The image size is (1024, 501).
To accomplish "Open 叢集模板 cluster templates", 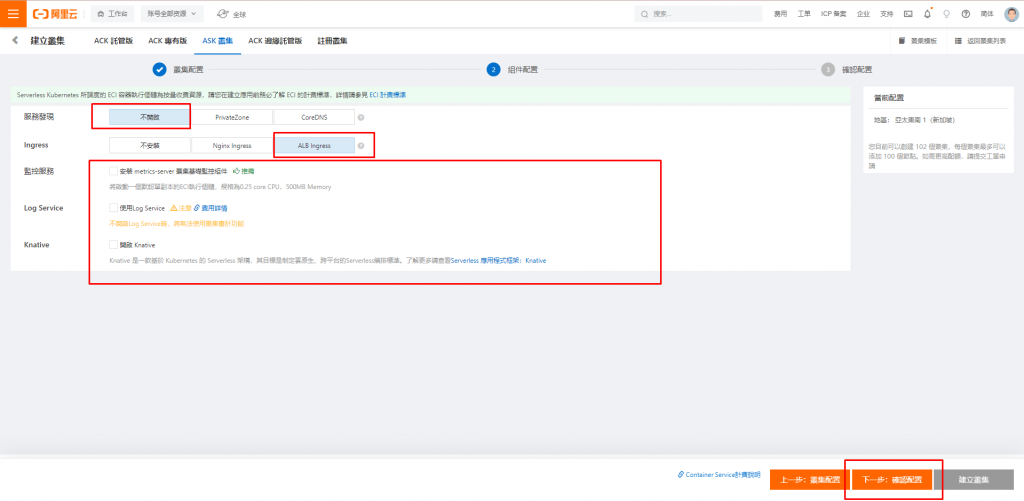I will [918, 40].
